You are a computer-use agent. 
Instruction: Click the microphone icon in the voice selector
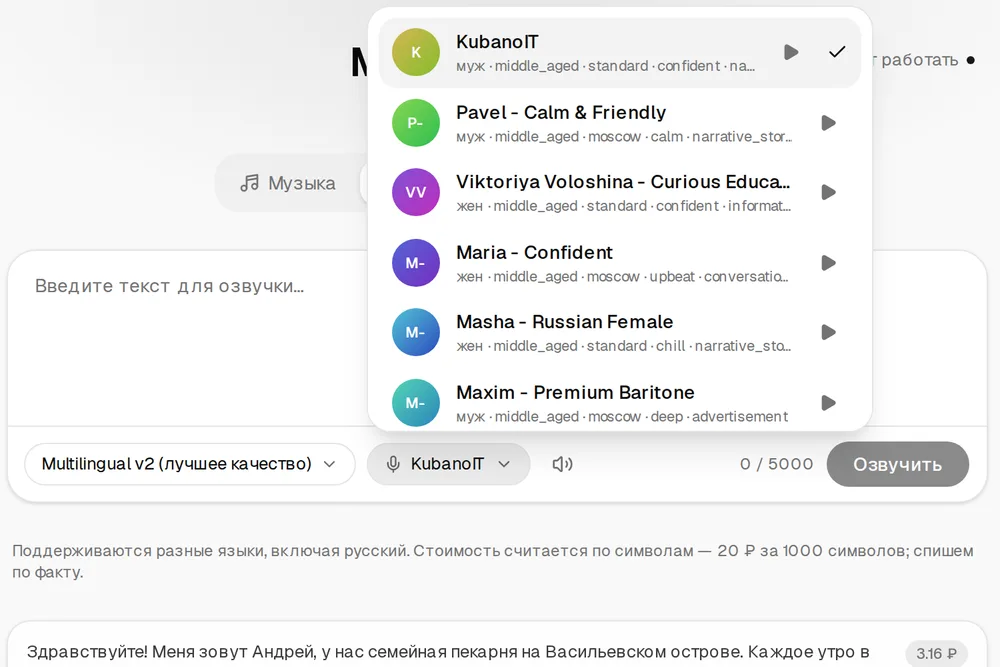point(393,464)
